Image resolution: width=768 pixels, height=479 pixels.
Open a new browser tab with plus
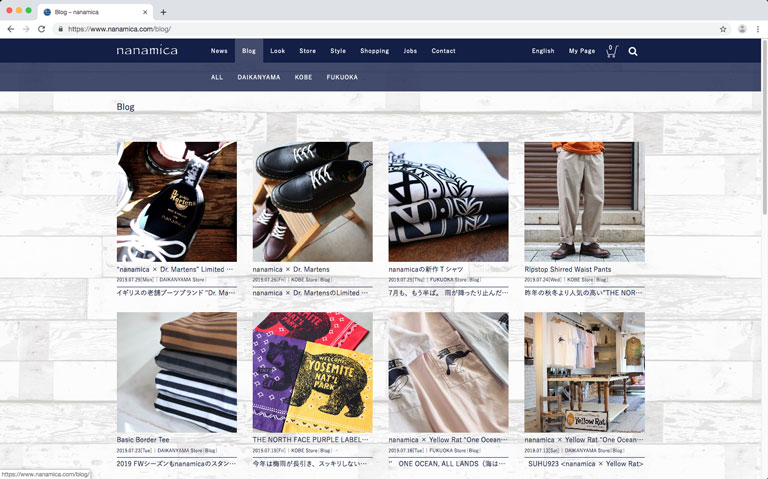[x=164, y=12]
